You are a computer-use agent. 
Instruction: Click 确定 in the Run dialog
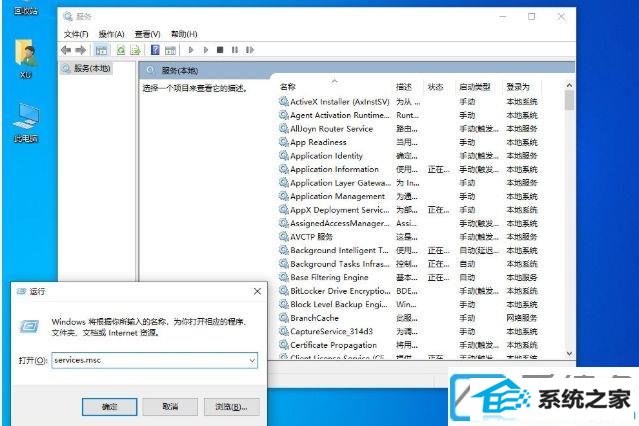[110, 407]
